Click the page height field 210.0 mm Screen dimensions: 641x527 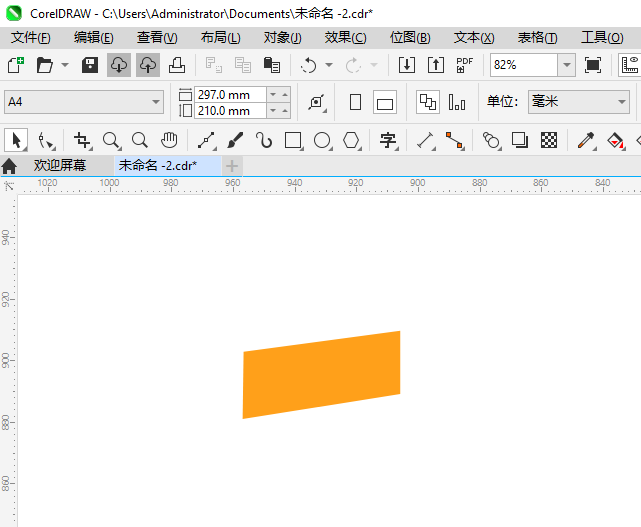click(x=230, y=111)
